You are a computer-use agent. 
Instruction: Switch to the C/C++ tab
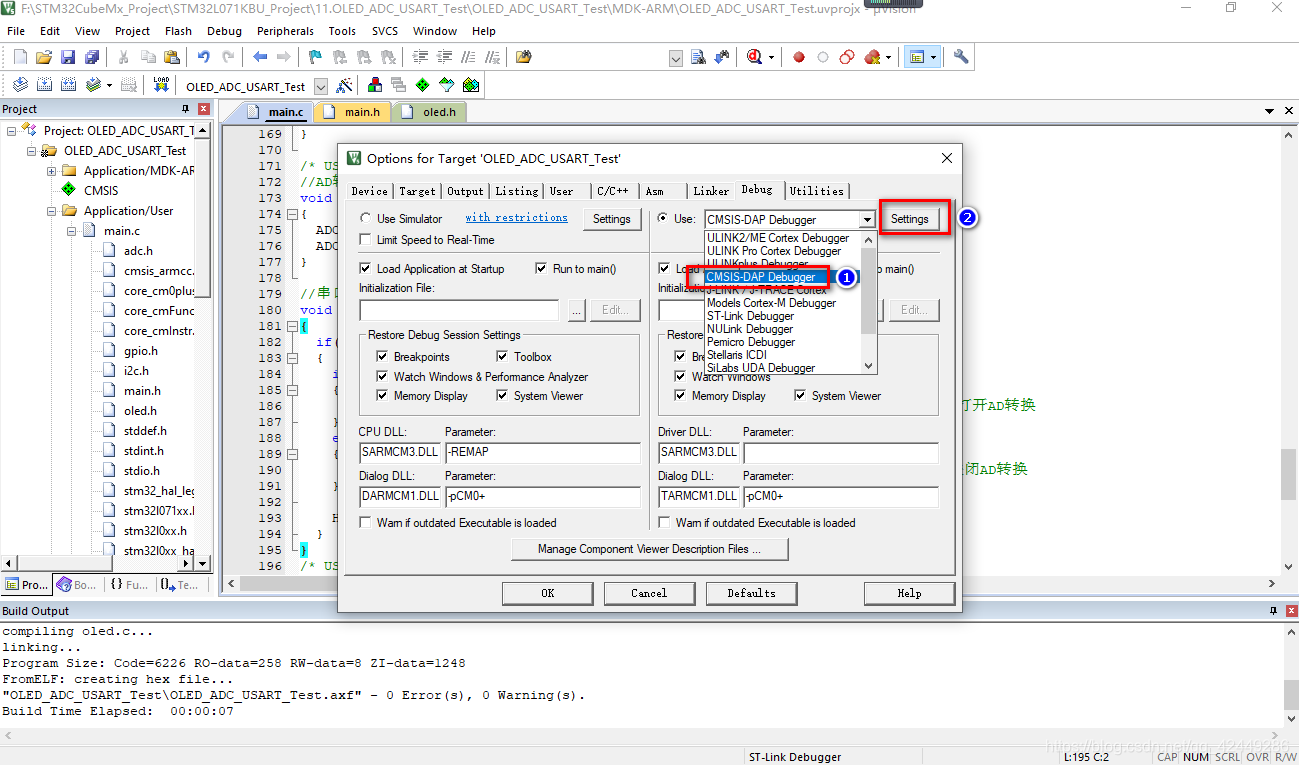(x=613, y=191)
